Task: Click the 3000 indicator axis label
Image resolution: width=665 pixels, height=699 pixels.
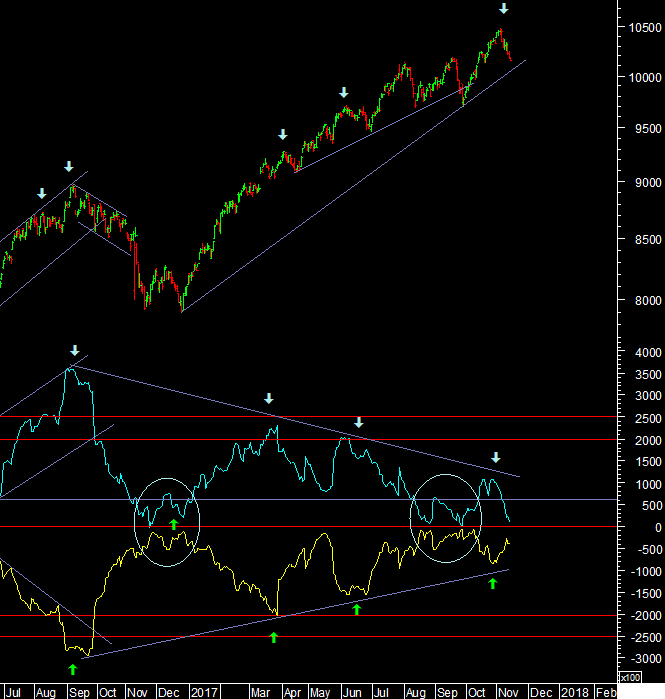Action: [648, 396]
